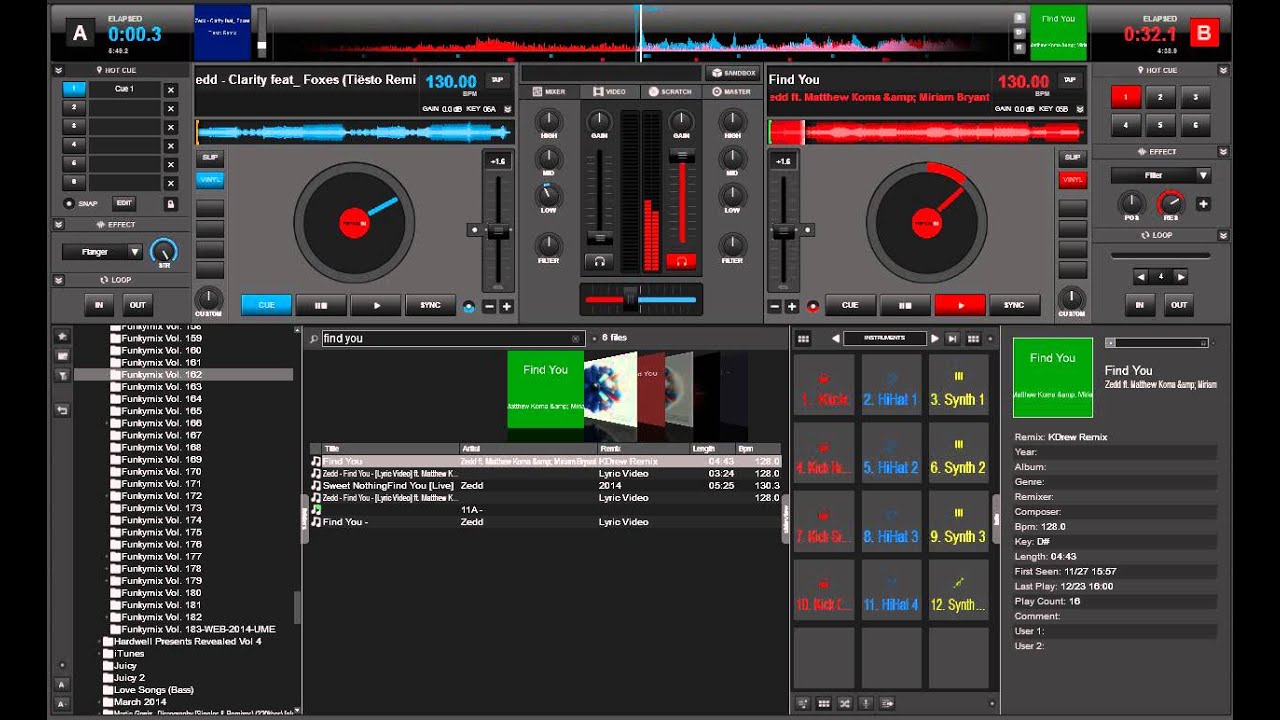
Task: Double loop length on deck B
Action: [x=1181, y=277]
